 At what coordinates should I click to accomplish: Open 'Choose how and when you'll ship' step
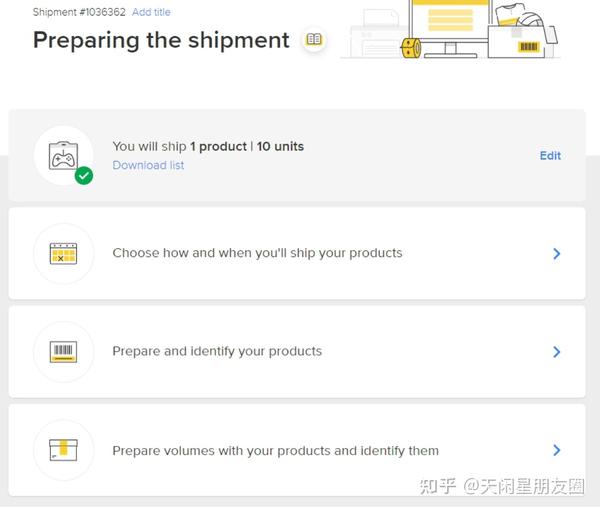click(x=257, y=253)
